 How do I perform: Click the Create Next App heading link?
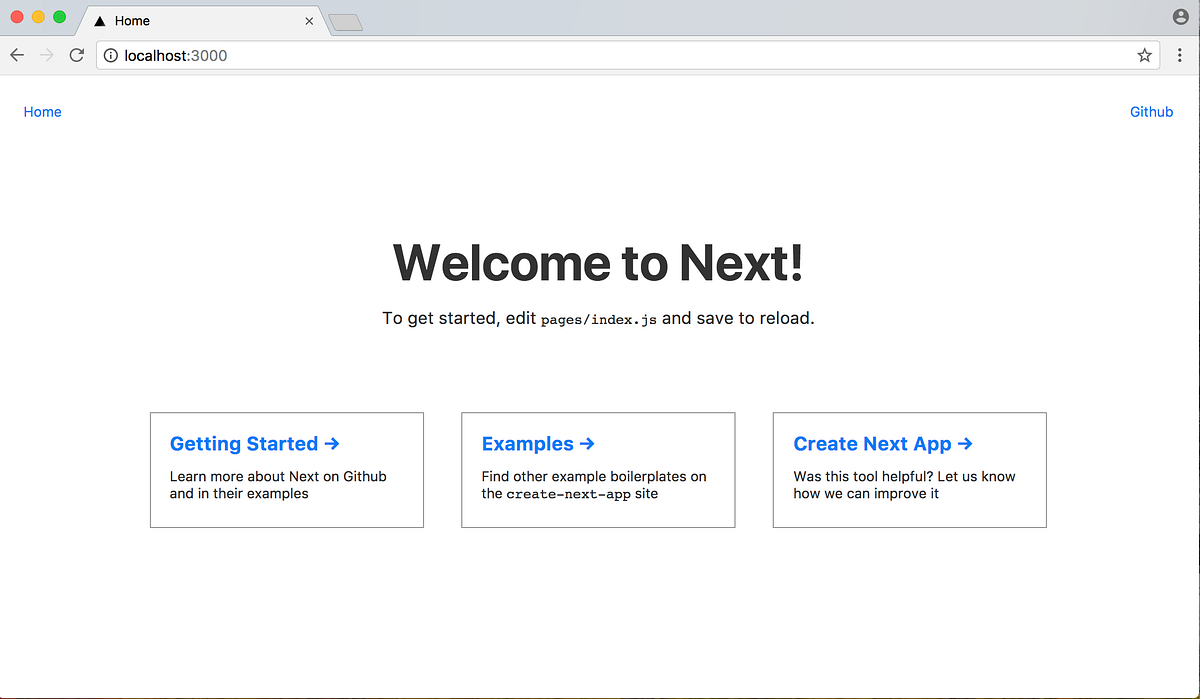coord(872,444)
